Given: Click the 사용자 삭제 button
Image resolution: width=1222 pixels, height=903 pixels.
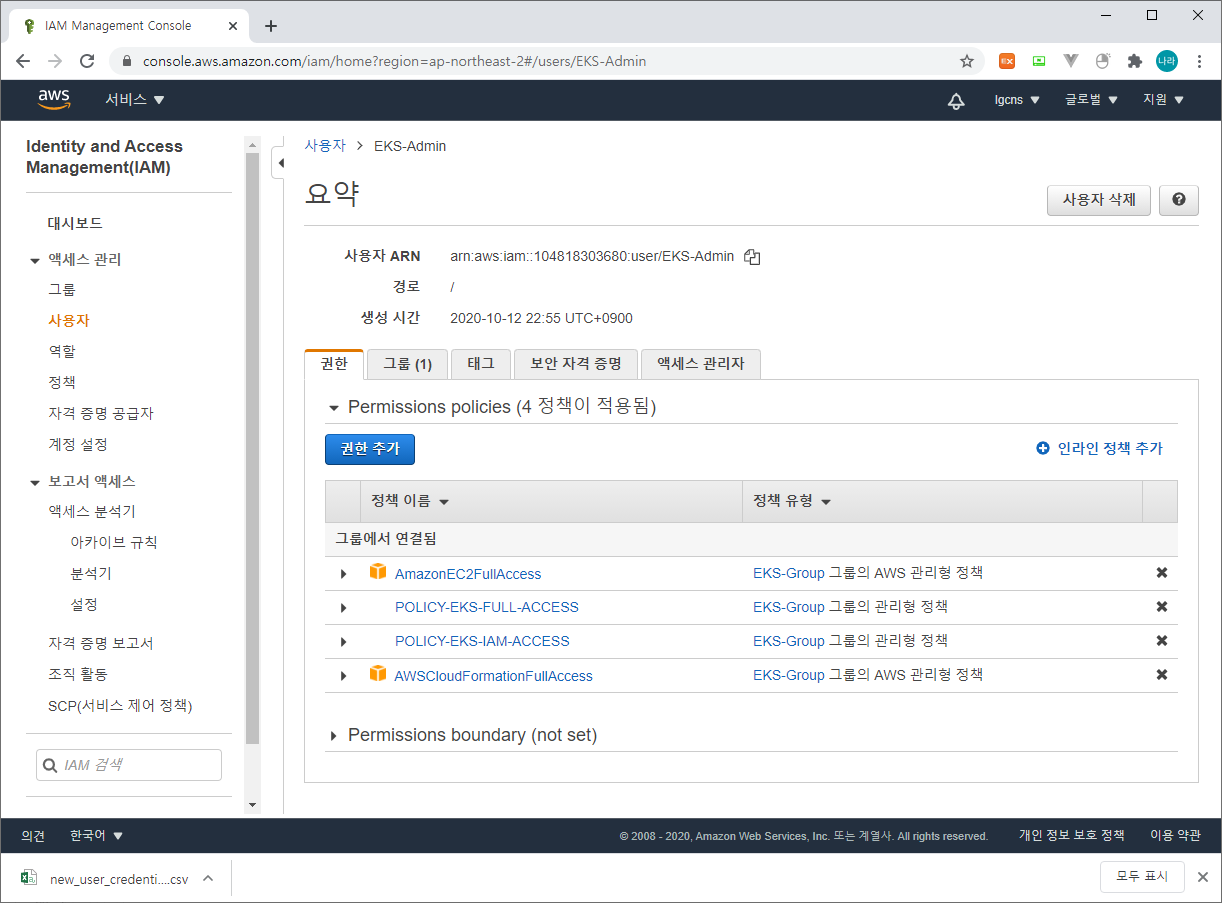Looking at the screenshot, I should tap(1099, 200).
